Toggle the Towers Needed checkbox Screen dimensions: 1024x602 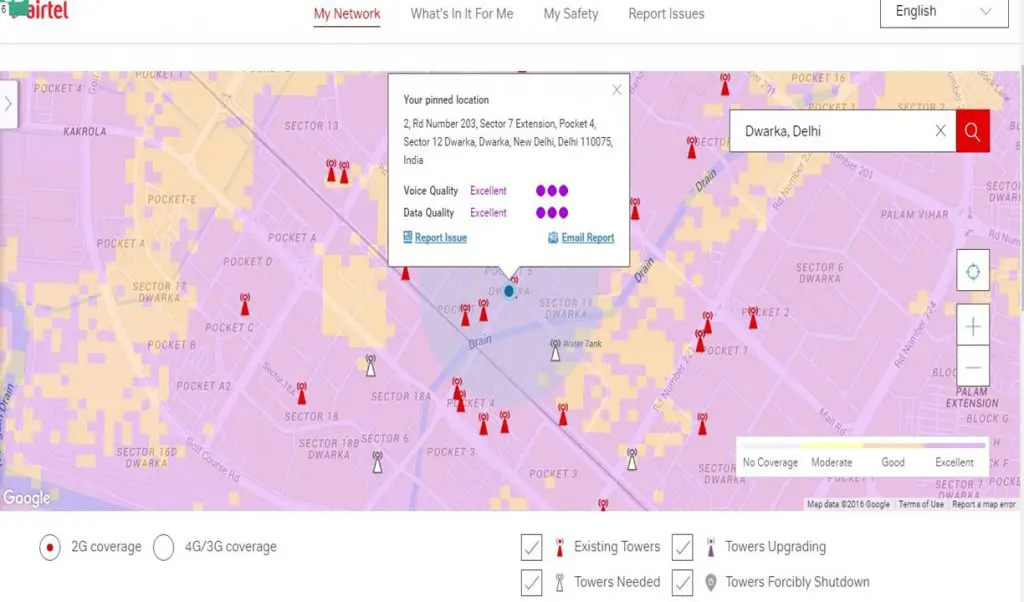[x=532, y=582]
